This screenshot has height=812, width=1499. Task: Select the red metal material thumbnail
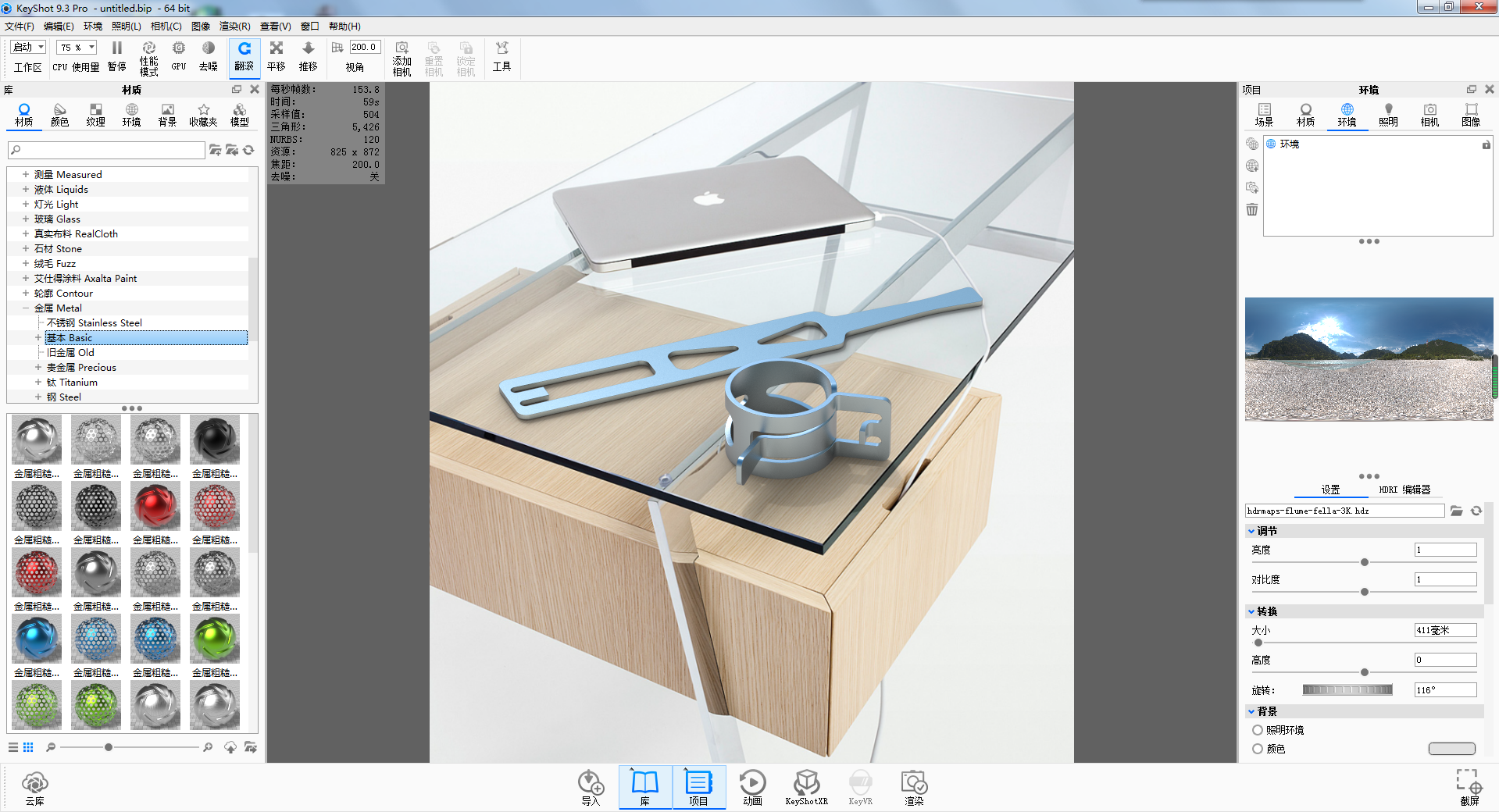(155, 506)
